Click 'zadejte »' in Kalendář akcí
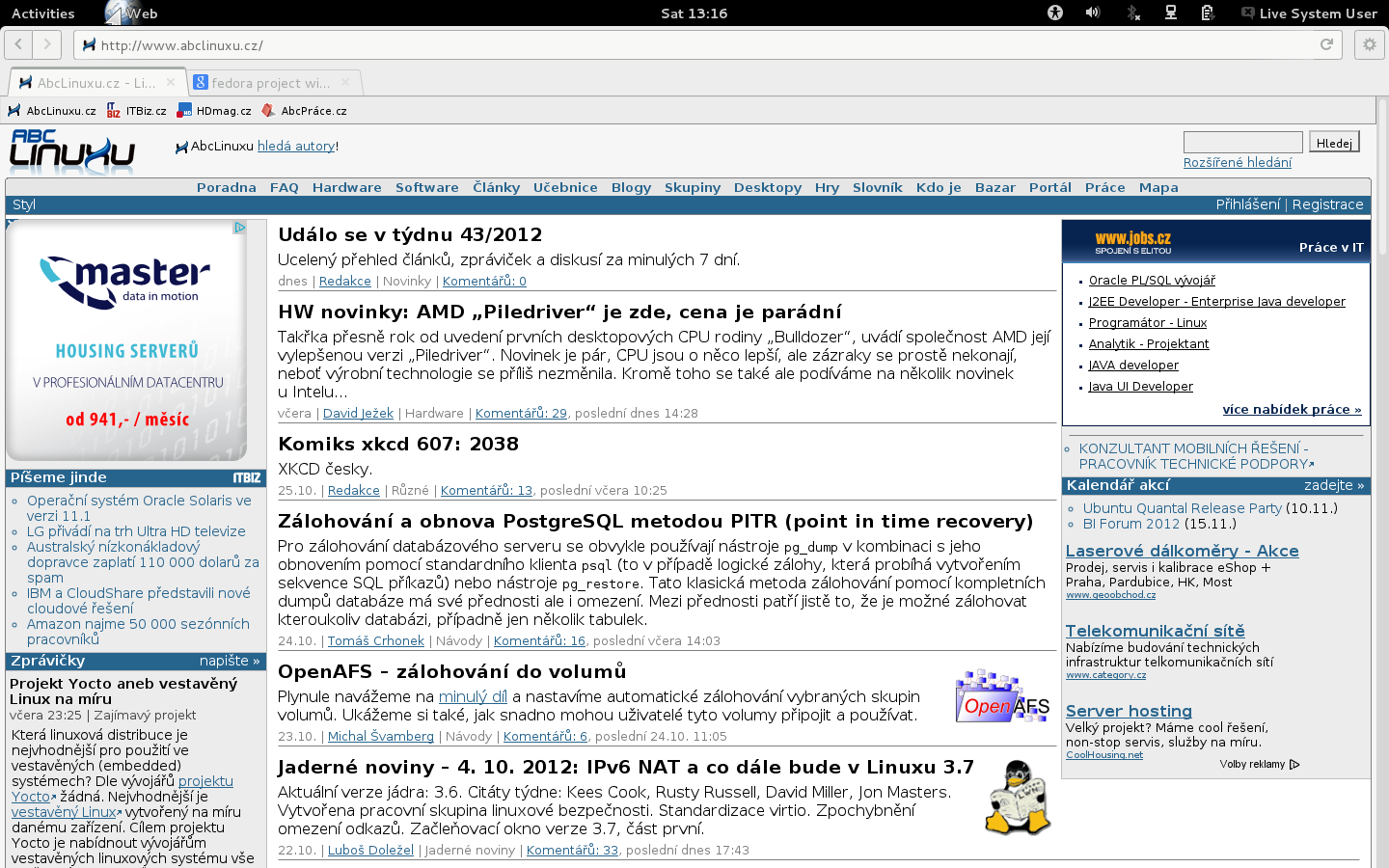The image size is (1389, 868). point(1334,485)
